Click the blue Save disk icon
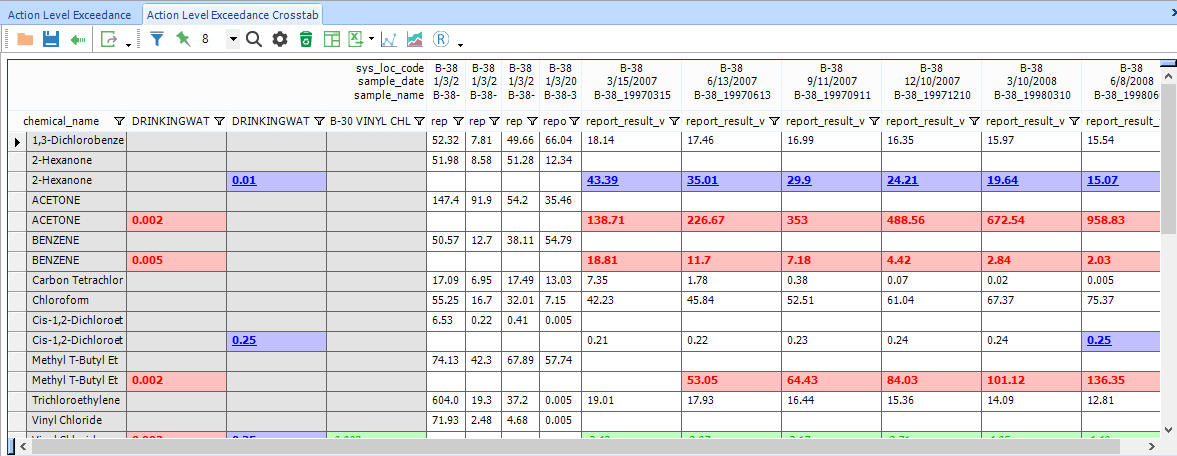This screenshot has height=456, width=1177. pos(51,39)
